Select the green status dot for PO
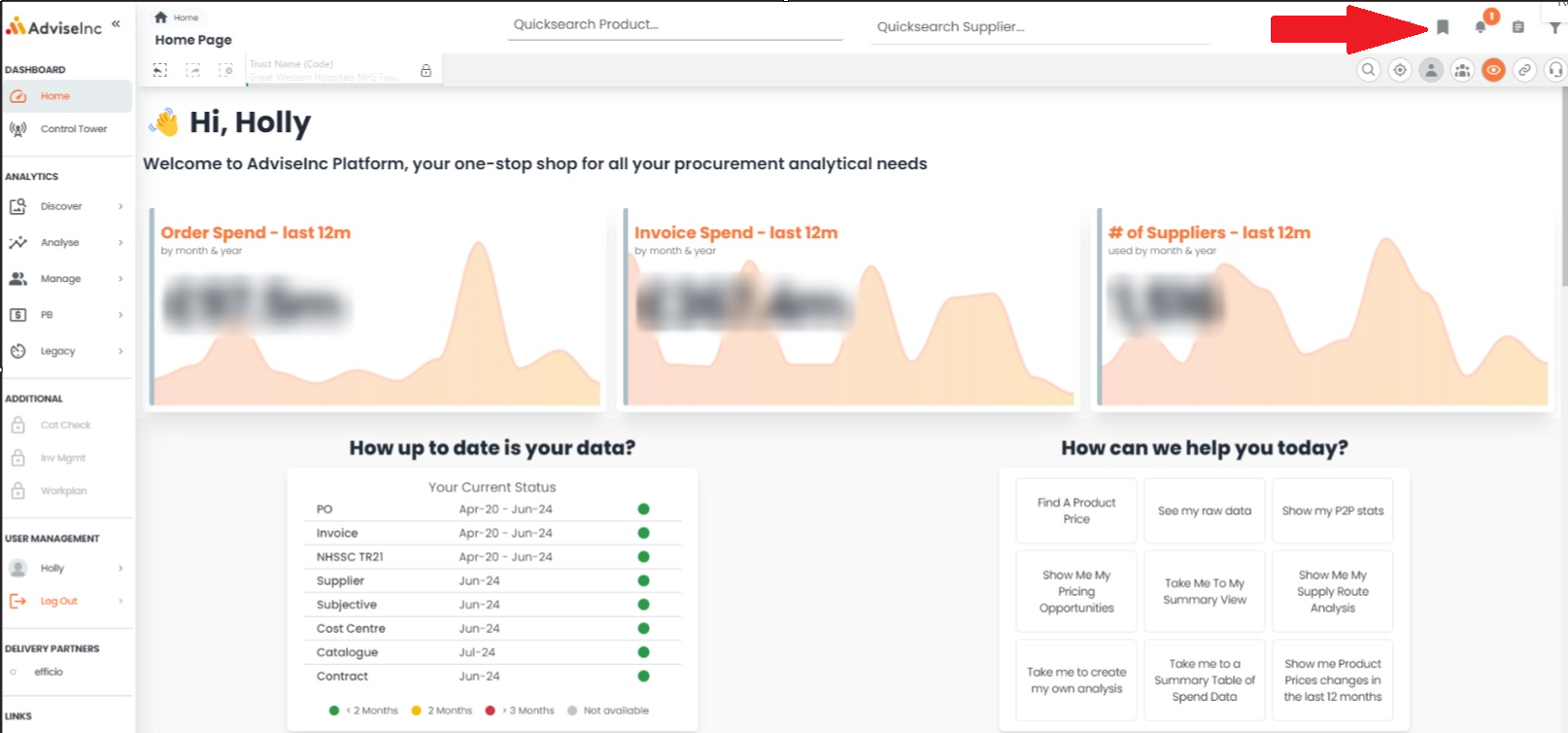Screen dimensions: 1568x733 pos(643,509)
